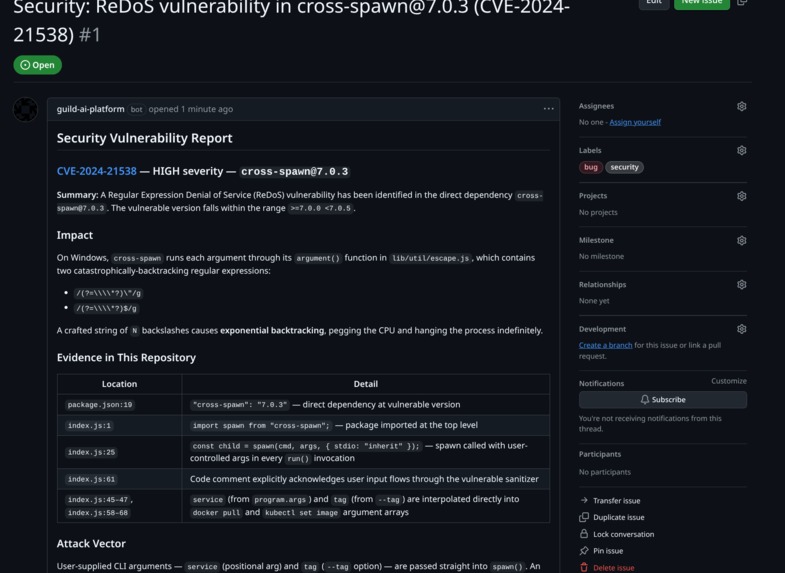785x573 pixels.
Task: Click the bot badge next to author
Action: tap(136, 109)
